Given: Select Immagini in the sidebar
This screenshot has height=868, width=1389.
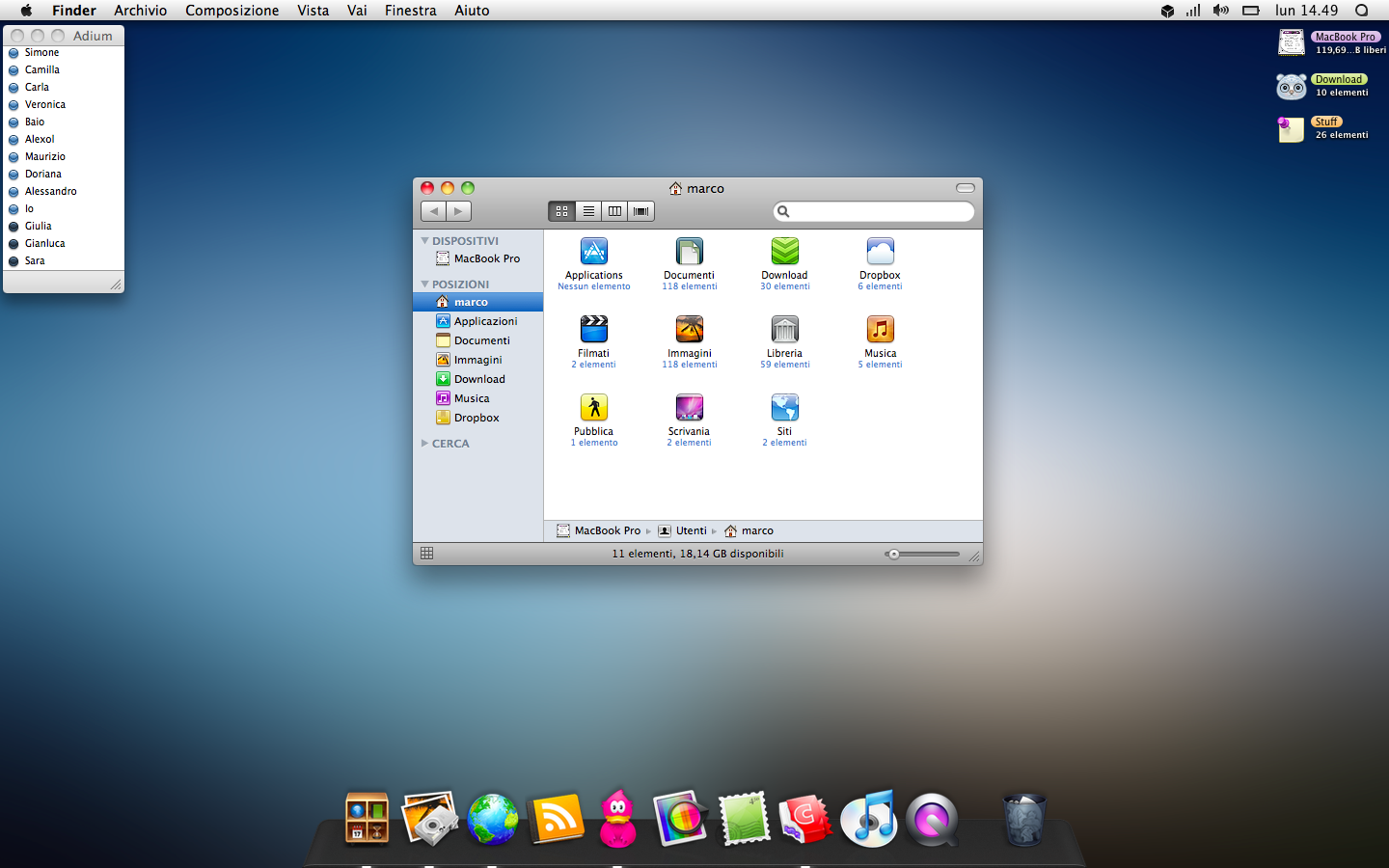Looking at the screenshot, I should coord(477,360).
